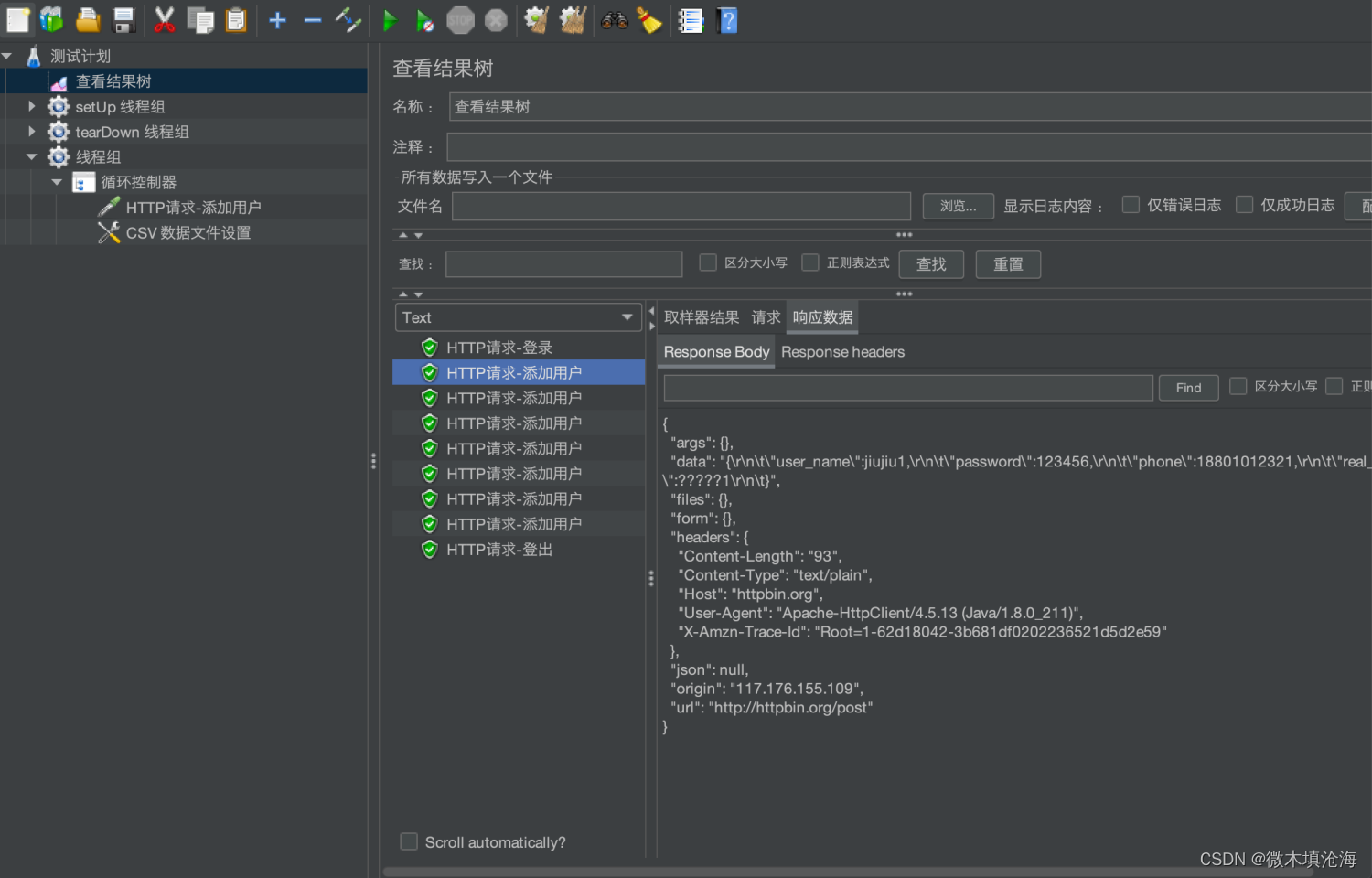Enable the 仅成功日志 checkbox
1372x878 pixels.
1245,204
